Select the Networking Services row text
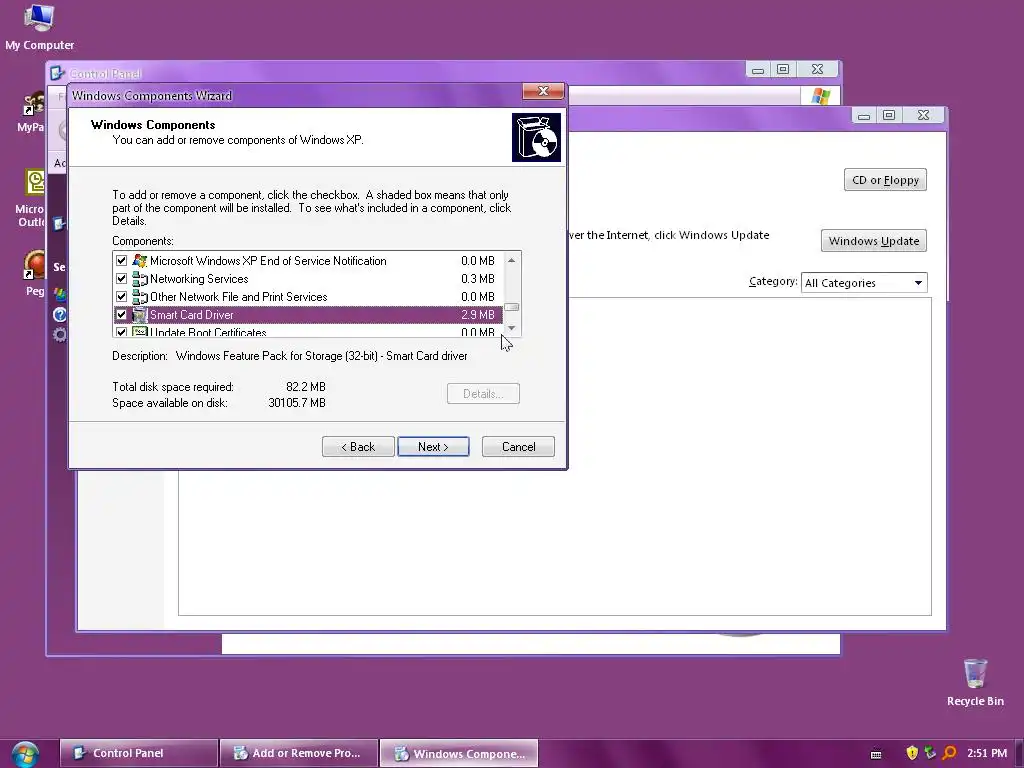The height and width of the screenshot is (768, 1024). pos(199,279)
